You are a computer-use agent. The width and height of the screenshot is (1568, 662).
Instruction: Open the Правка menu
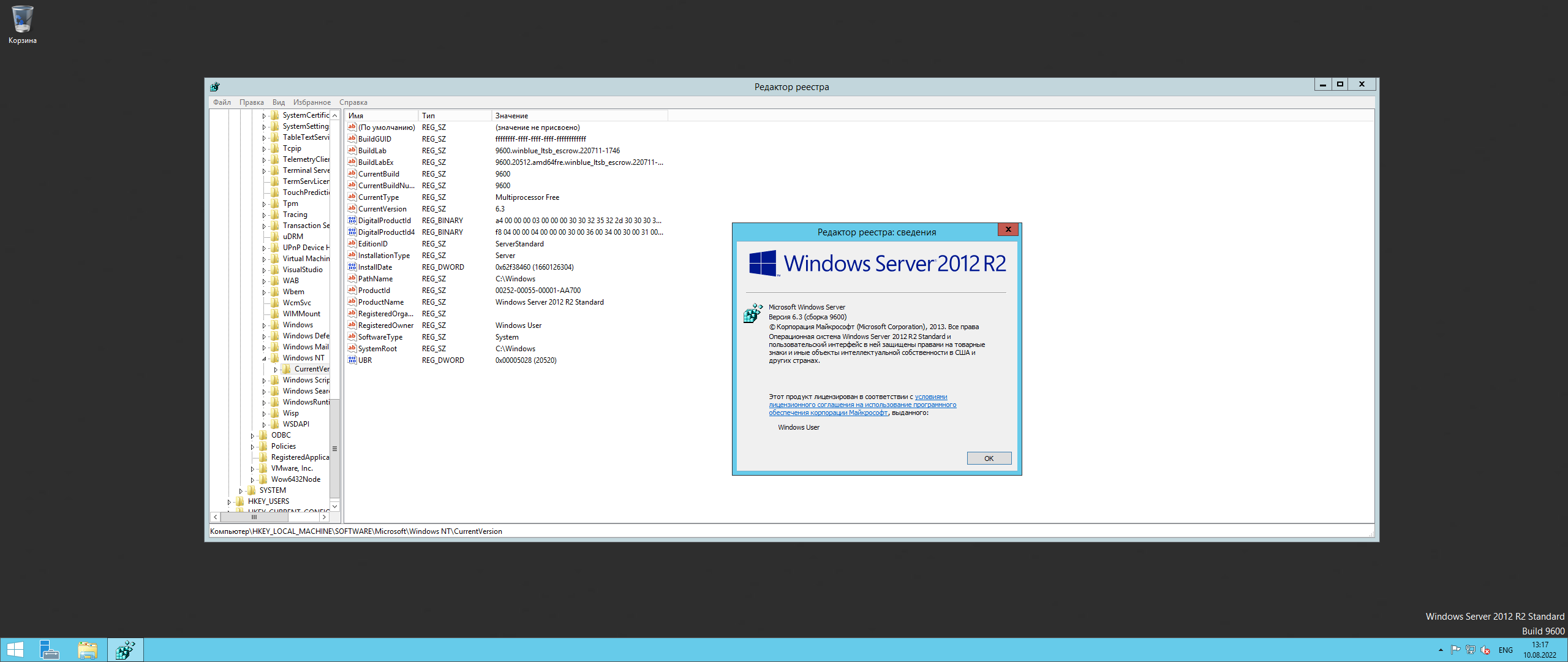point(252,102)
